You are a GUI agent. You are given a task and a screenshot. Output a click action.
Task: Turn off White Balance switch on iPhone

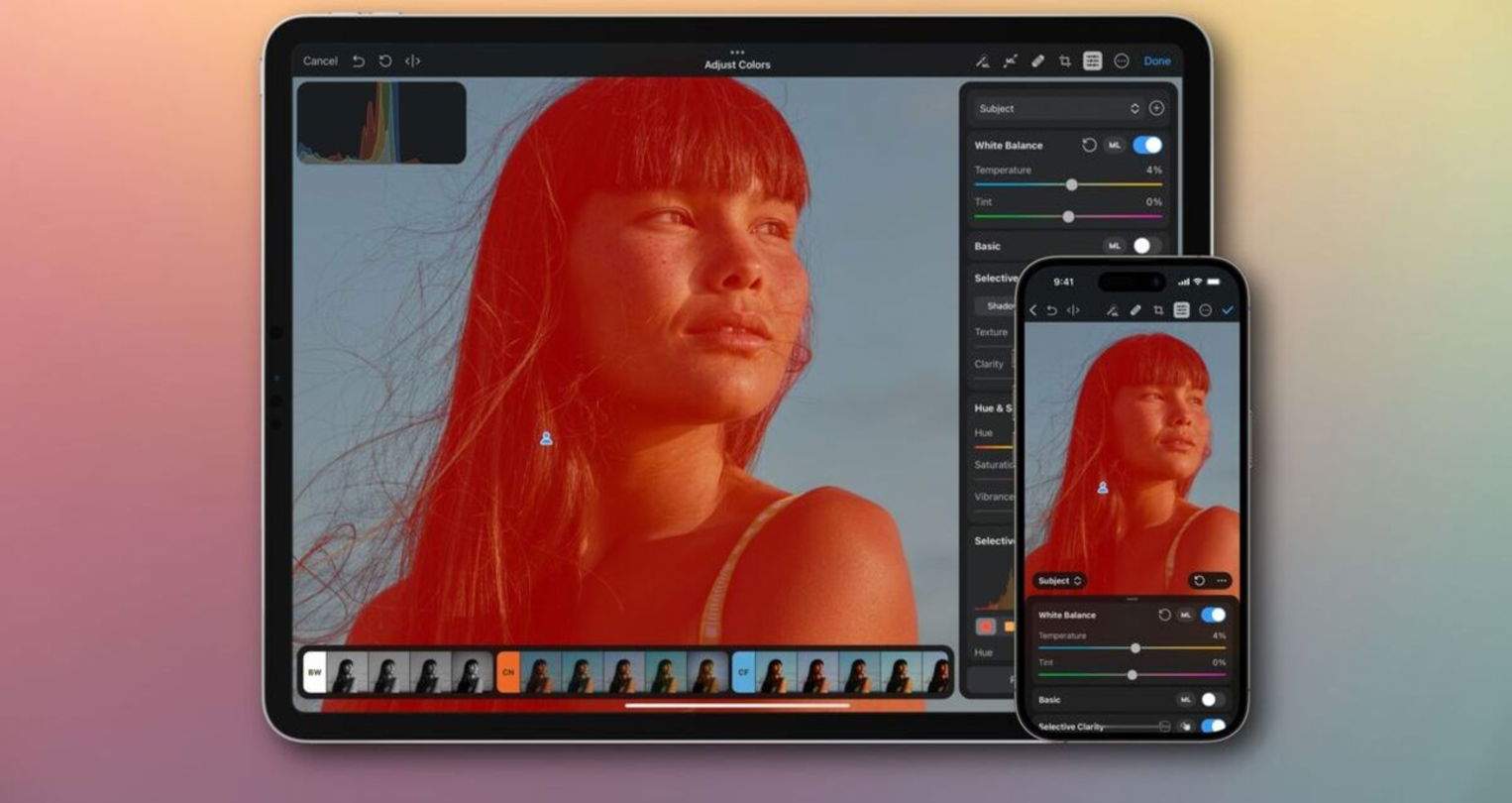click(1213, 615)
